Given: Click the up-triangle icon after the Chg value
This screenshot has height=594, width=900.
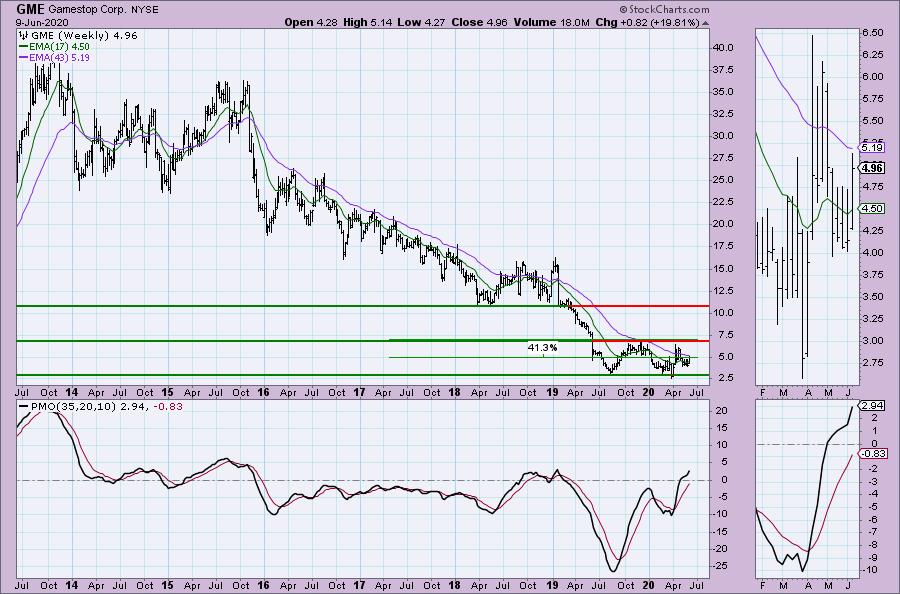Looking at the screenshot, I should (705, 23).
